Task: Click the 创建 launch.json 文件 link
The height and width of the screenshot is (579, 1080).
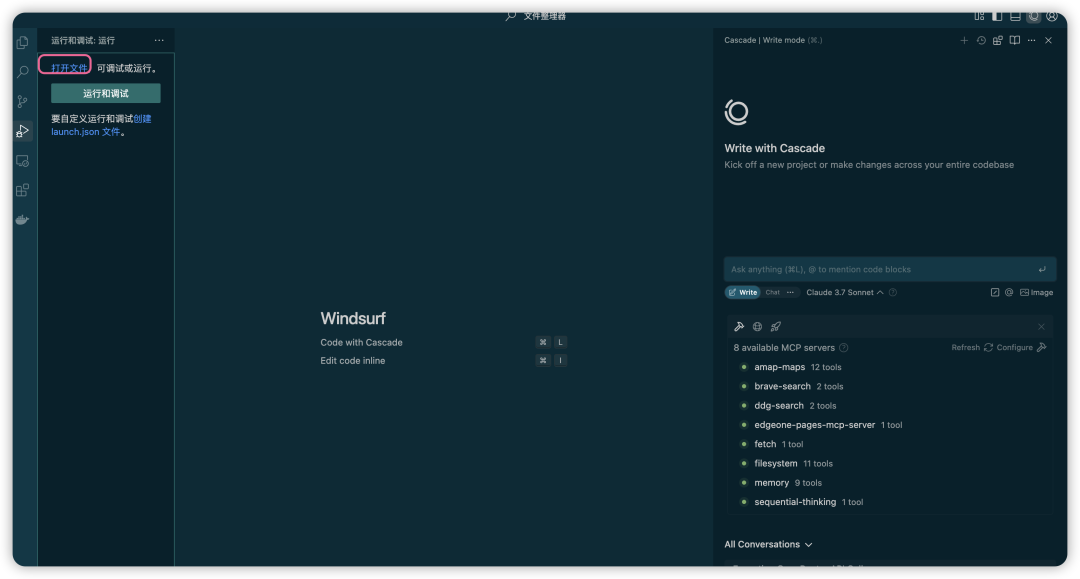Action: pyautogui.click(x=101, y=125)
